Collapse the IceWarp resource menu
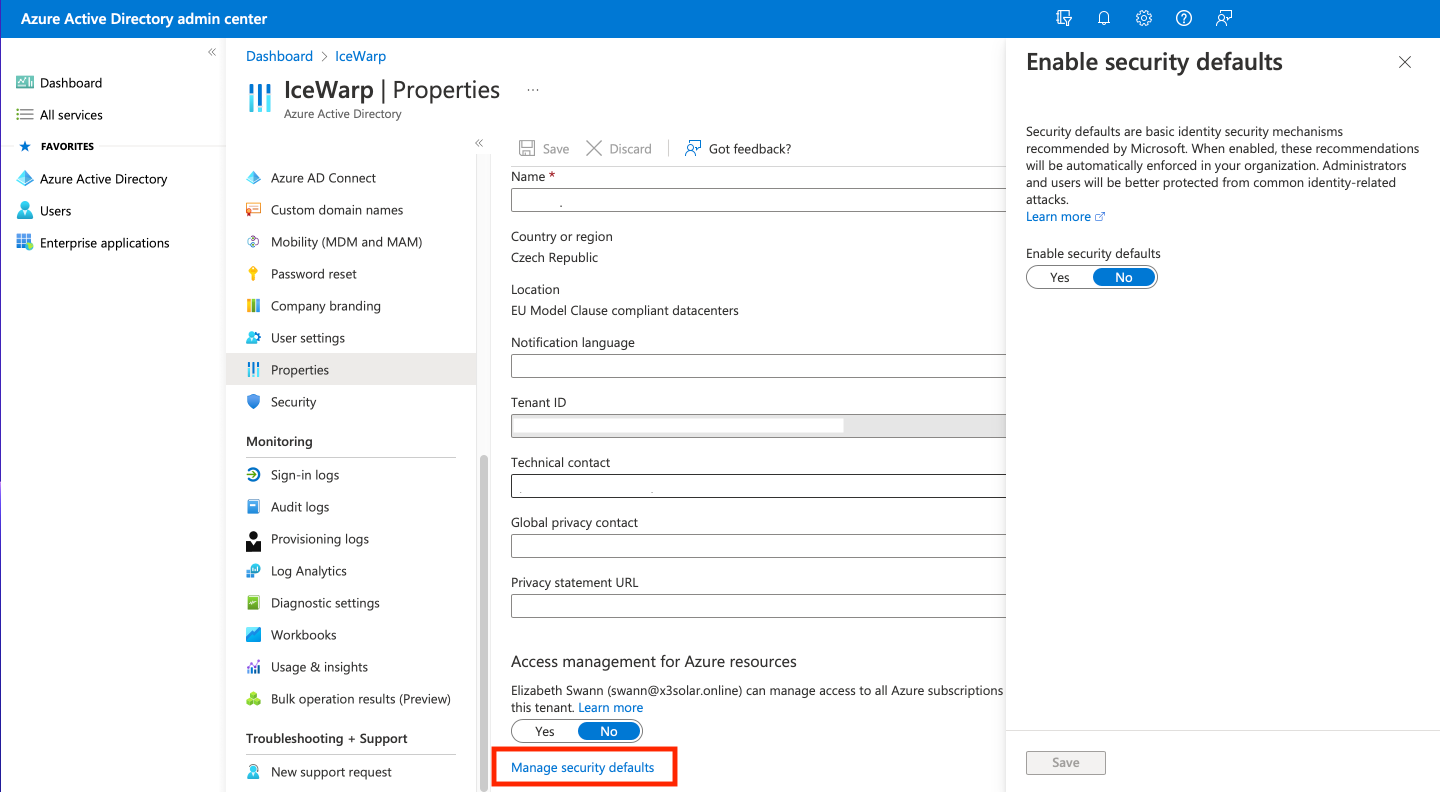Screen dimensions: 1440x792 [x=479, y=143]
